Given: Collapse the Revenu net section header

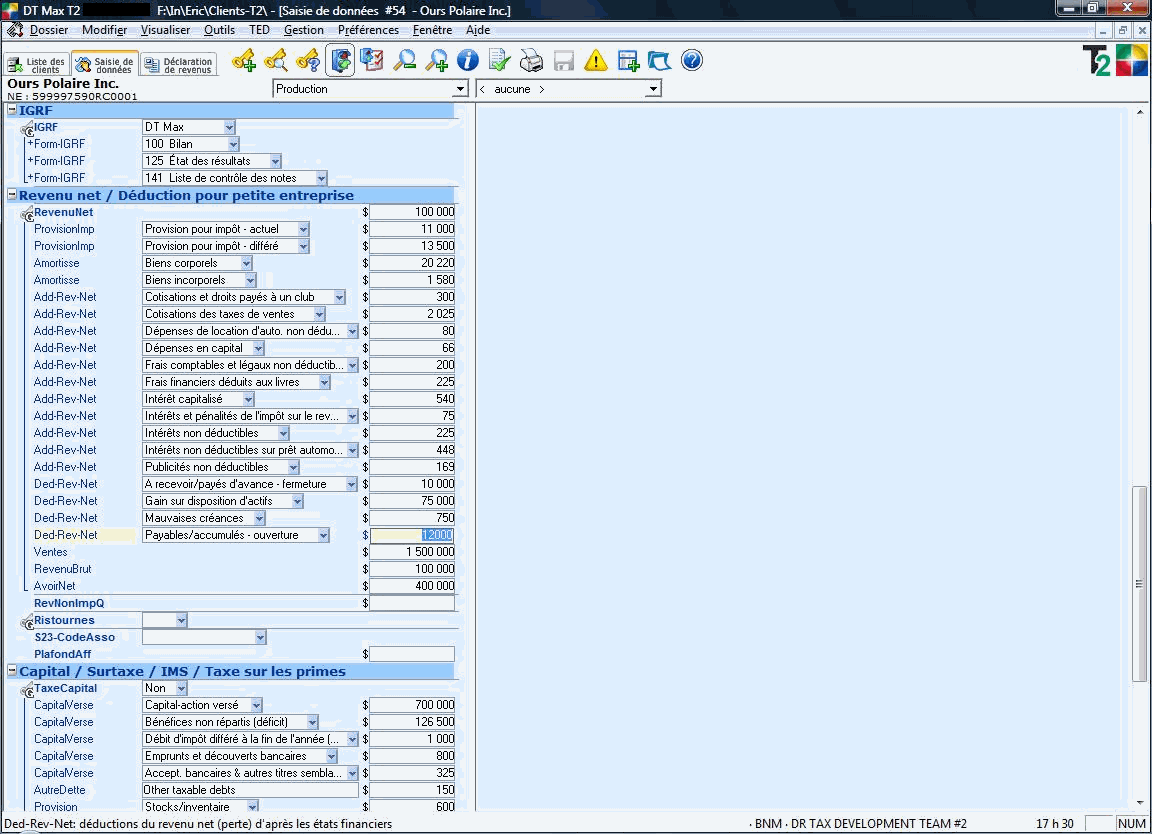Looking at the screenshot, I should [12, 195].
